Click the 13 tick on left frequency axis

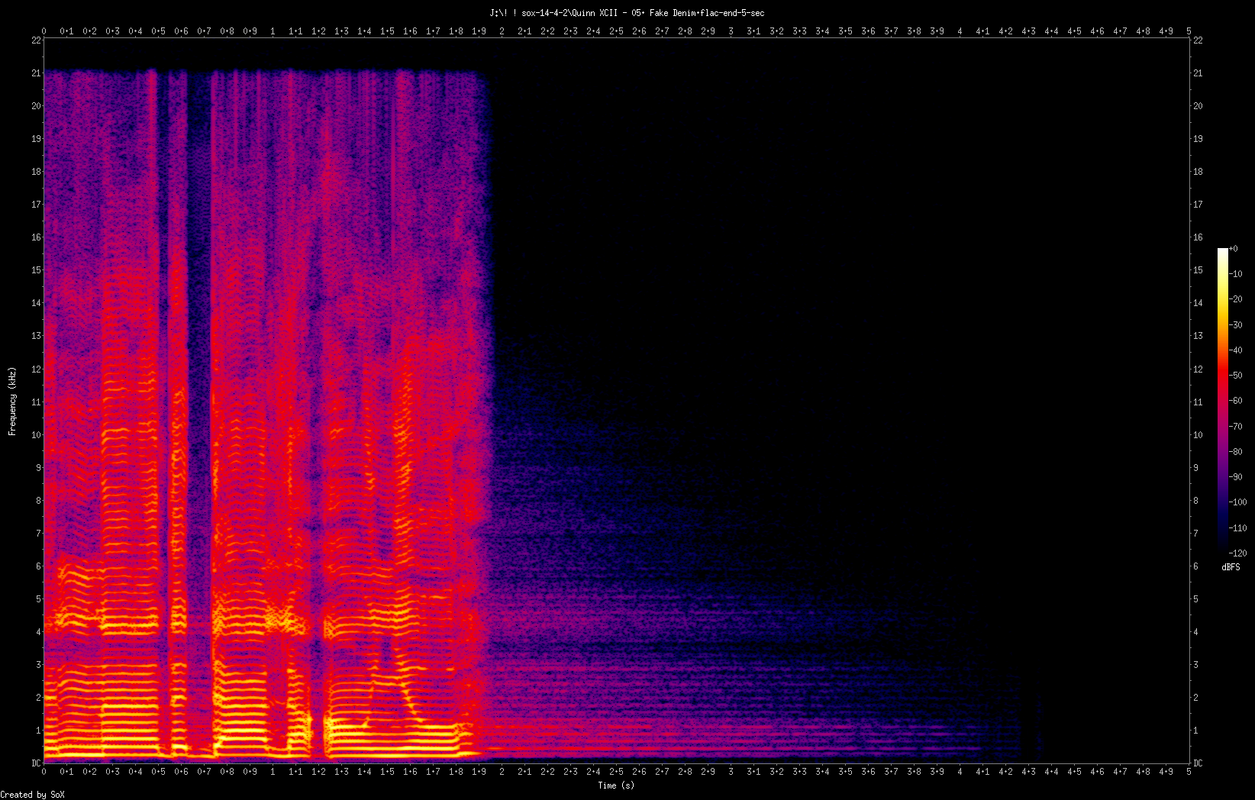[36, 336]
